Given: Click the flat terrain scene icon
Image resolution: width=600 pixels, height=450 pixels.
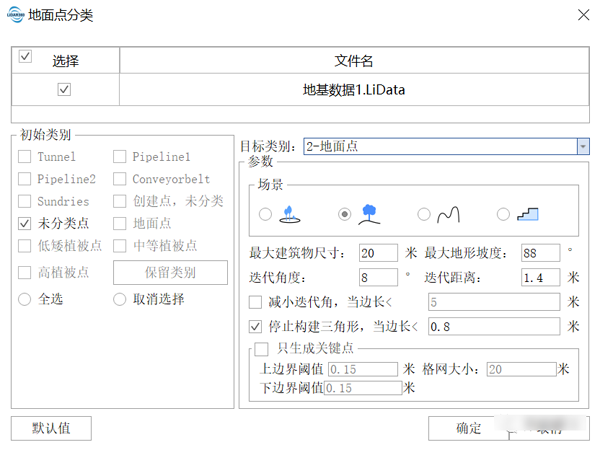Looking at the screenshot, I should [x=293, y=213].
